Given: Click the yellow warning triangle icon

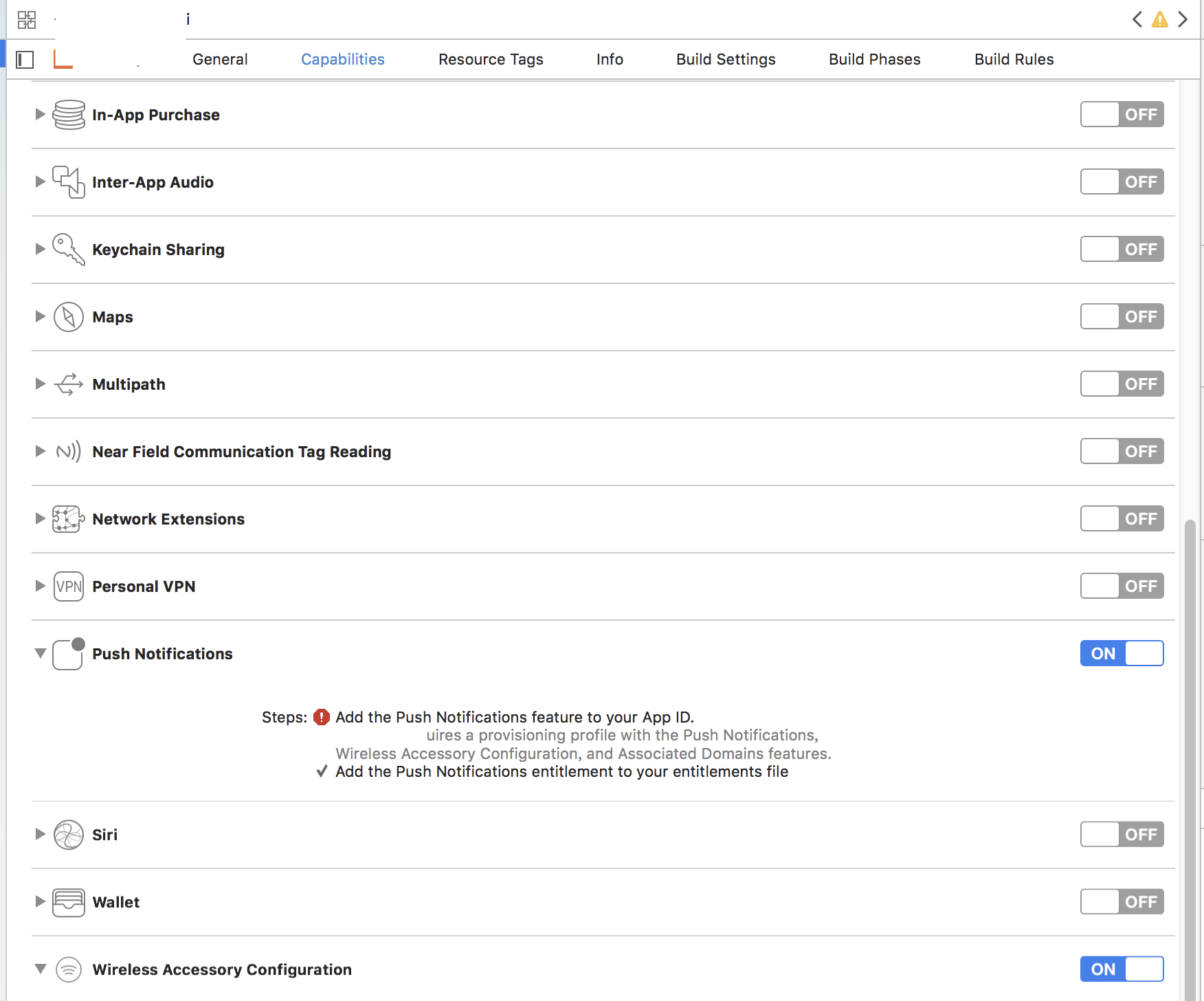Looking at the screenshot, I should coord(1160,20).
